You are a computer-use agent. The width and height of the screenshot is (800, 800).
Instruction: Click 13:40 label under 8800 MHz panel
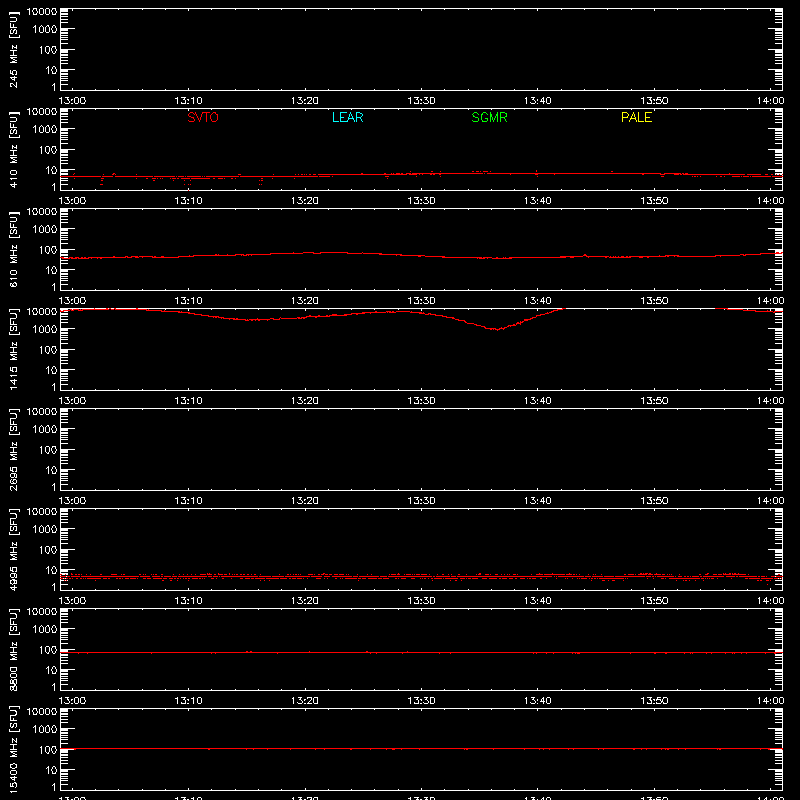pos(537,701)
